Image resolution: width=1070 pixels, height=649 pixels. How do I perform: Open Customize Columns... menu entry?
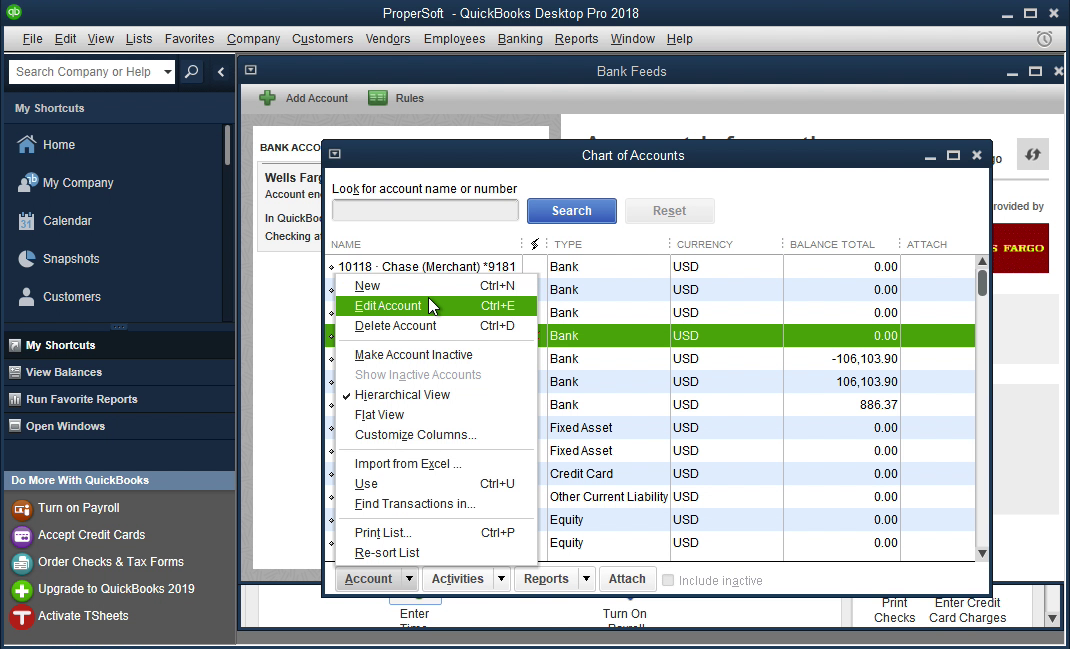point(416,435)
